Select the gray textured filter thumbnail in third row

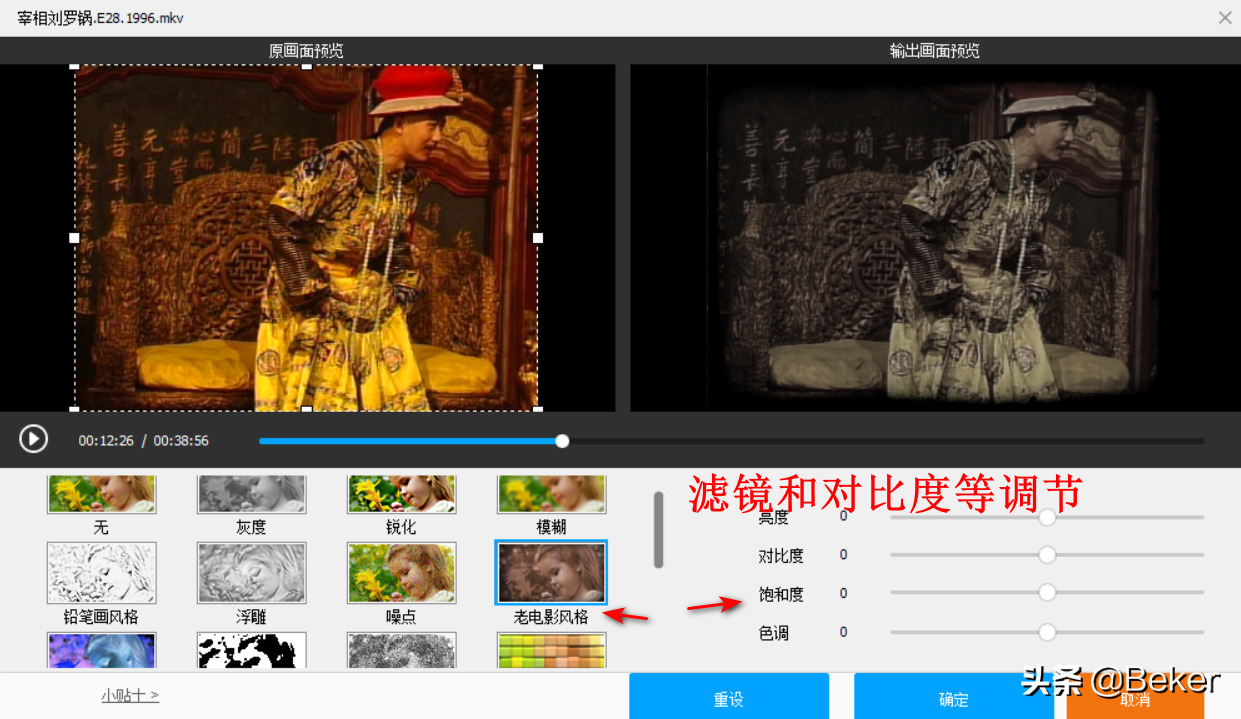coord(401,651)
